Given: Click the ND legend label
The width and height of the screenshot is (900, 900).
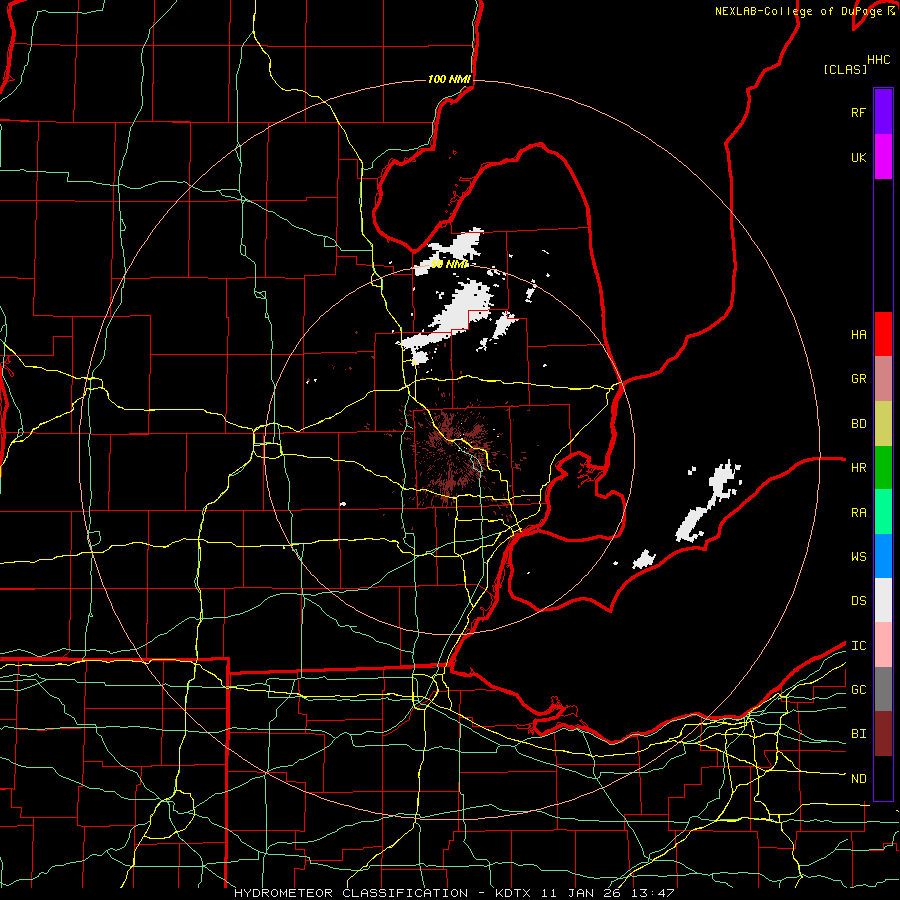Looking at the screenshot, I should pos(858,778).
